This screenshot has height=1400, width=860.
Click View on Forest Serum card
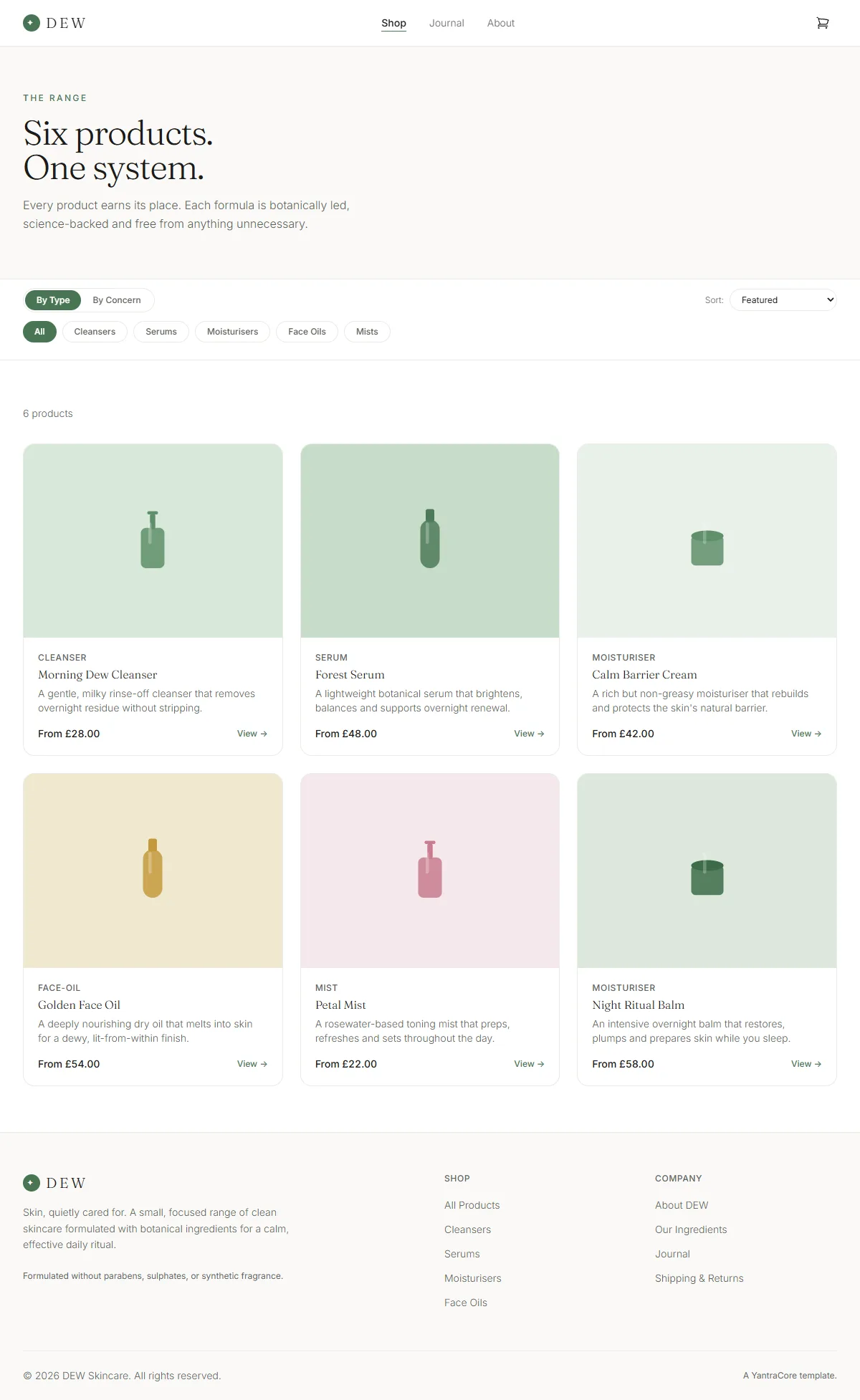click(529, 734)
